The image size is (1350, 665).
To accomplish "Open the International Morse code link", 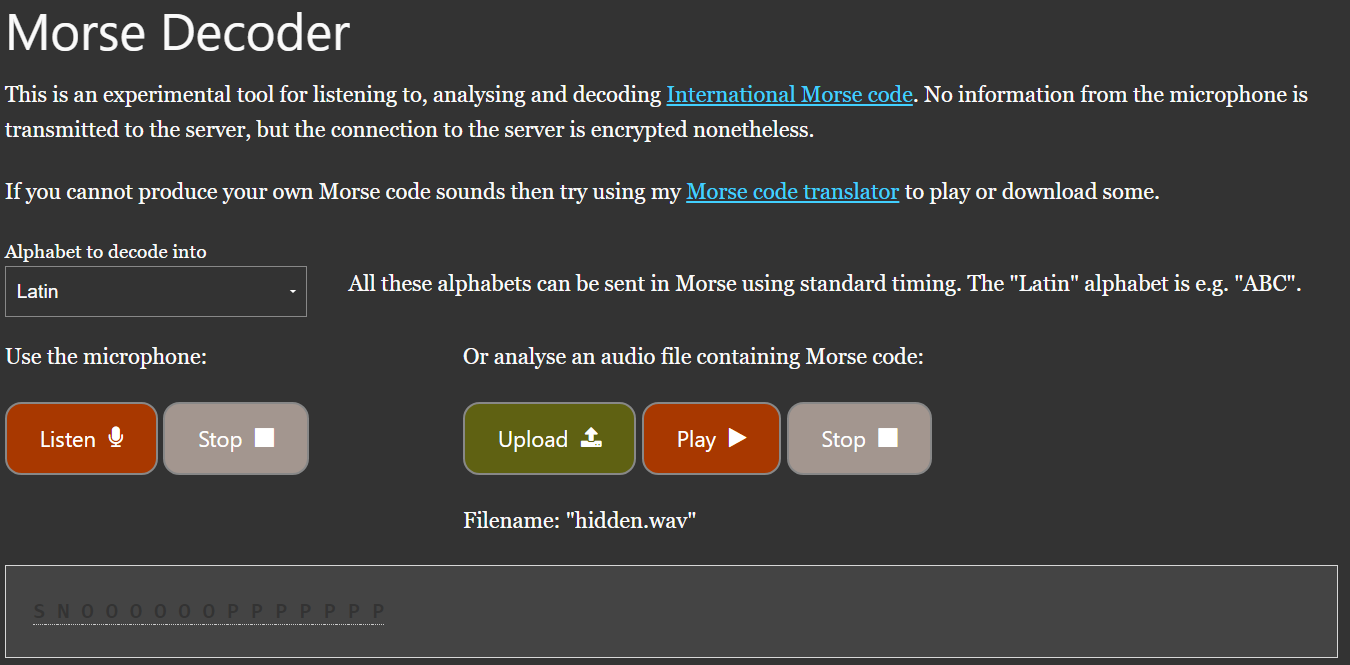I will (x=789, y=95).
